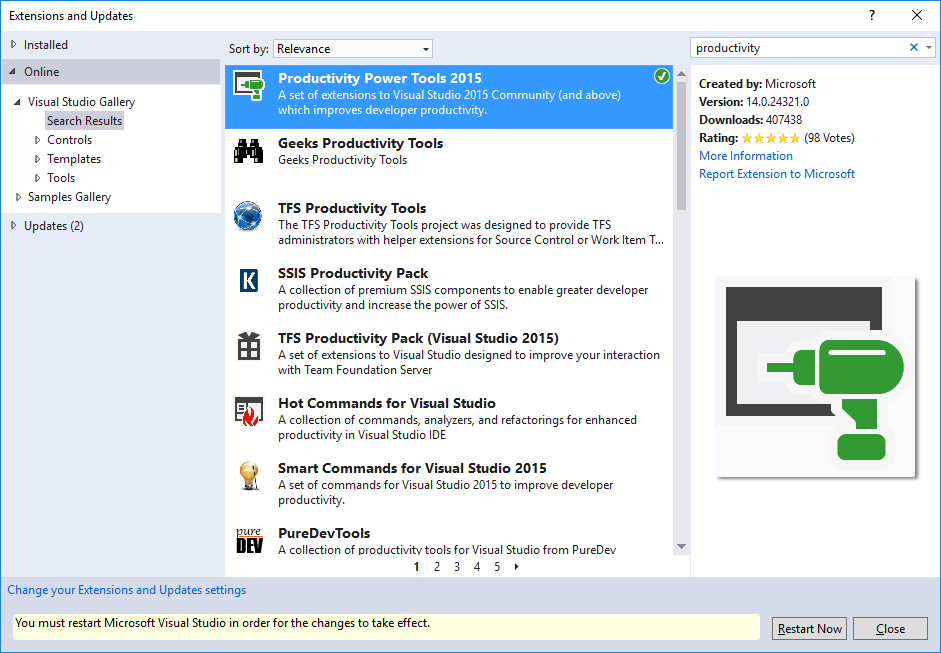Select the Samples Gallery item

(69, 197)
